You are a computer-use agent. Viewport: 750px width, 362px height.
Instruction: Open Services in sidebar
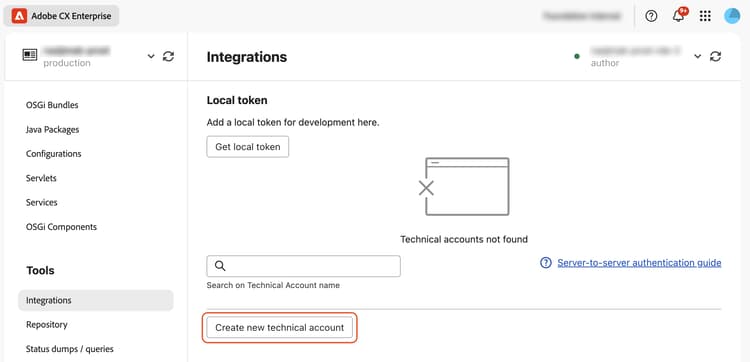pos(42,203)
